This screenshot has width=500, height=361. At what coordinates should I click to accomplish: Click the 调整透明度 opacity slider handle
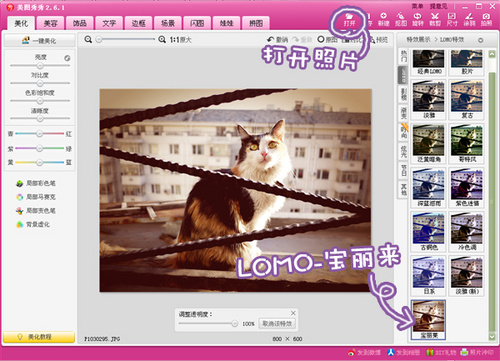pyautogui.click(x=235, y=323)
